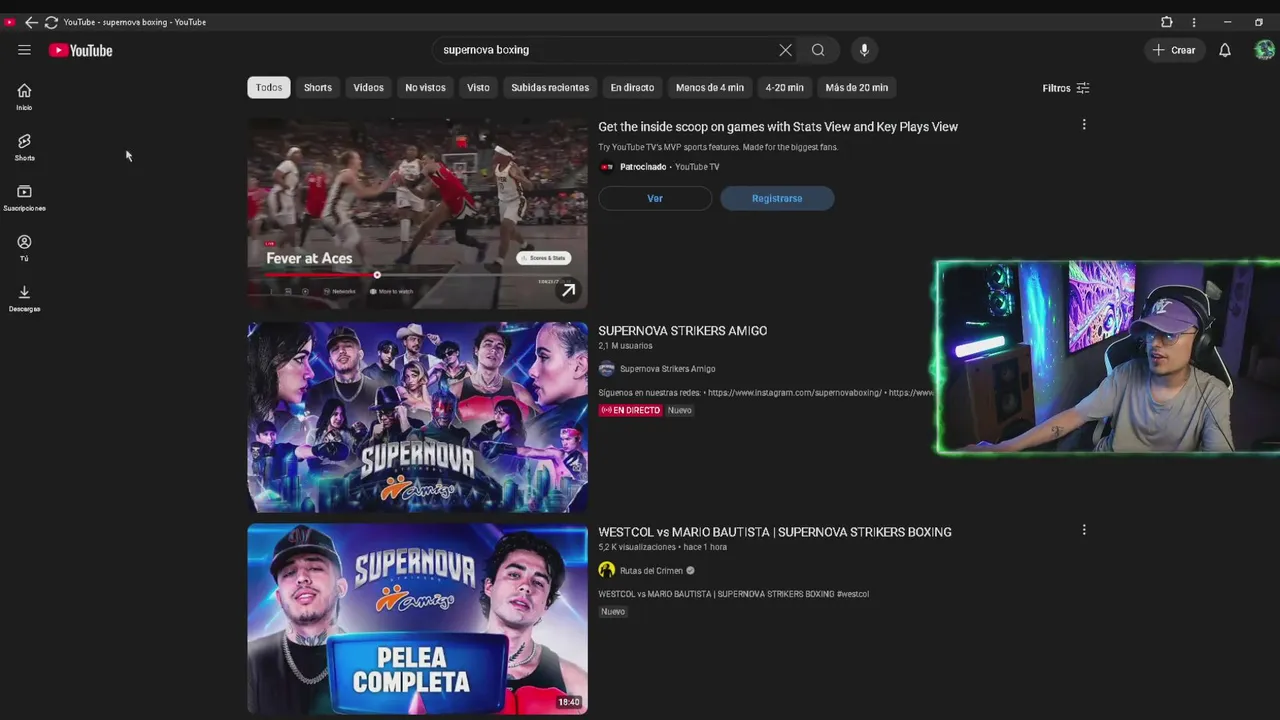Open WESTCOL vs MARIO BAUTISTA video title

[x=775, y=532]
